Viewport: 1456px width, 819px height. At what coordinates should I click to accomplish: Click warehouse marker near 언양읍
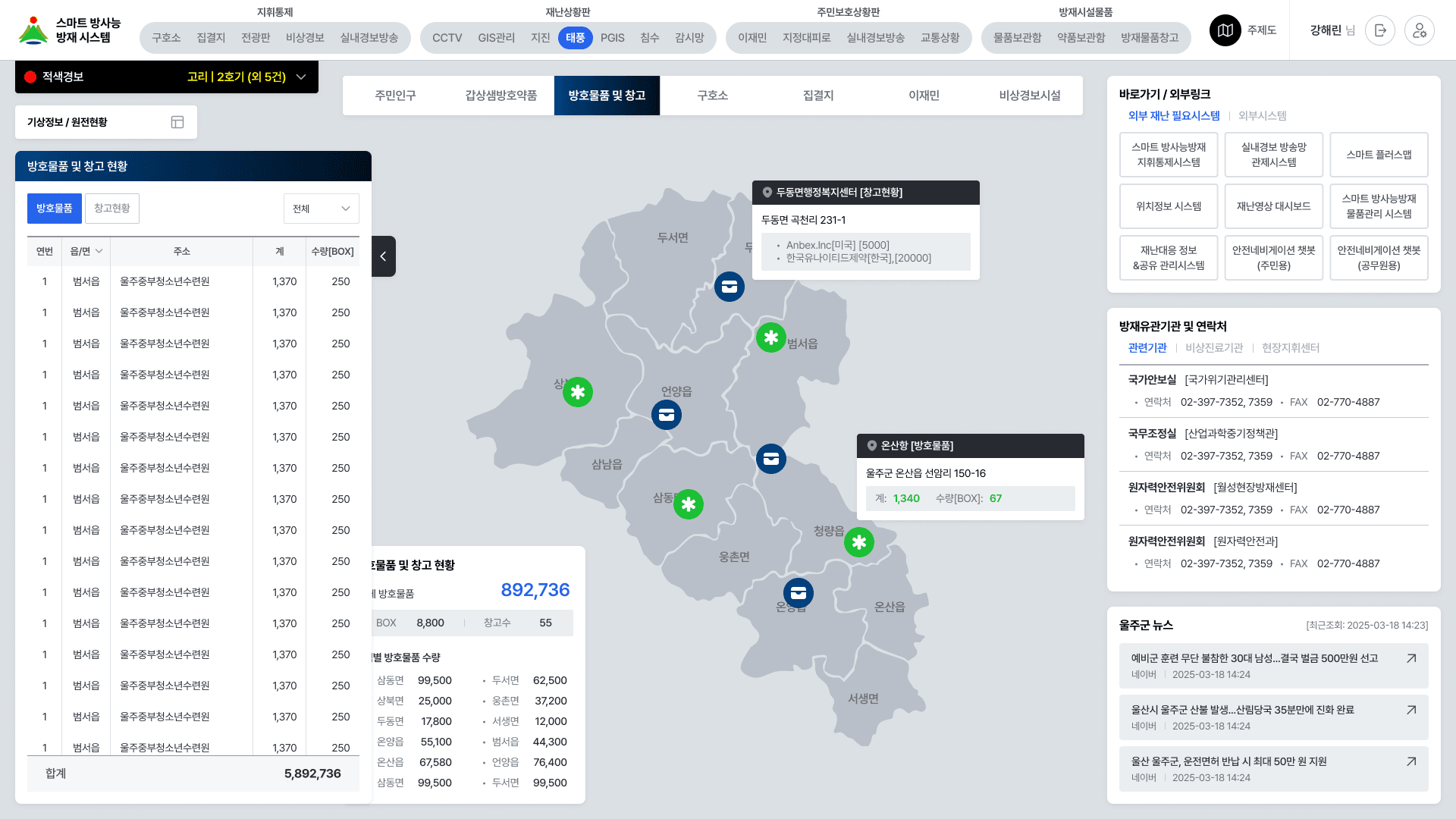coord(667,415)
